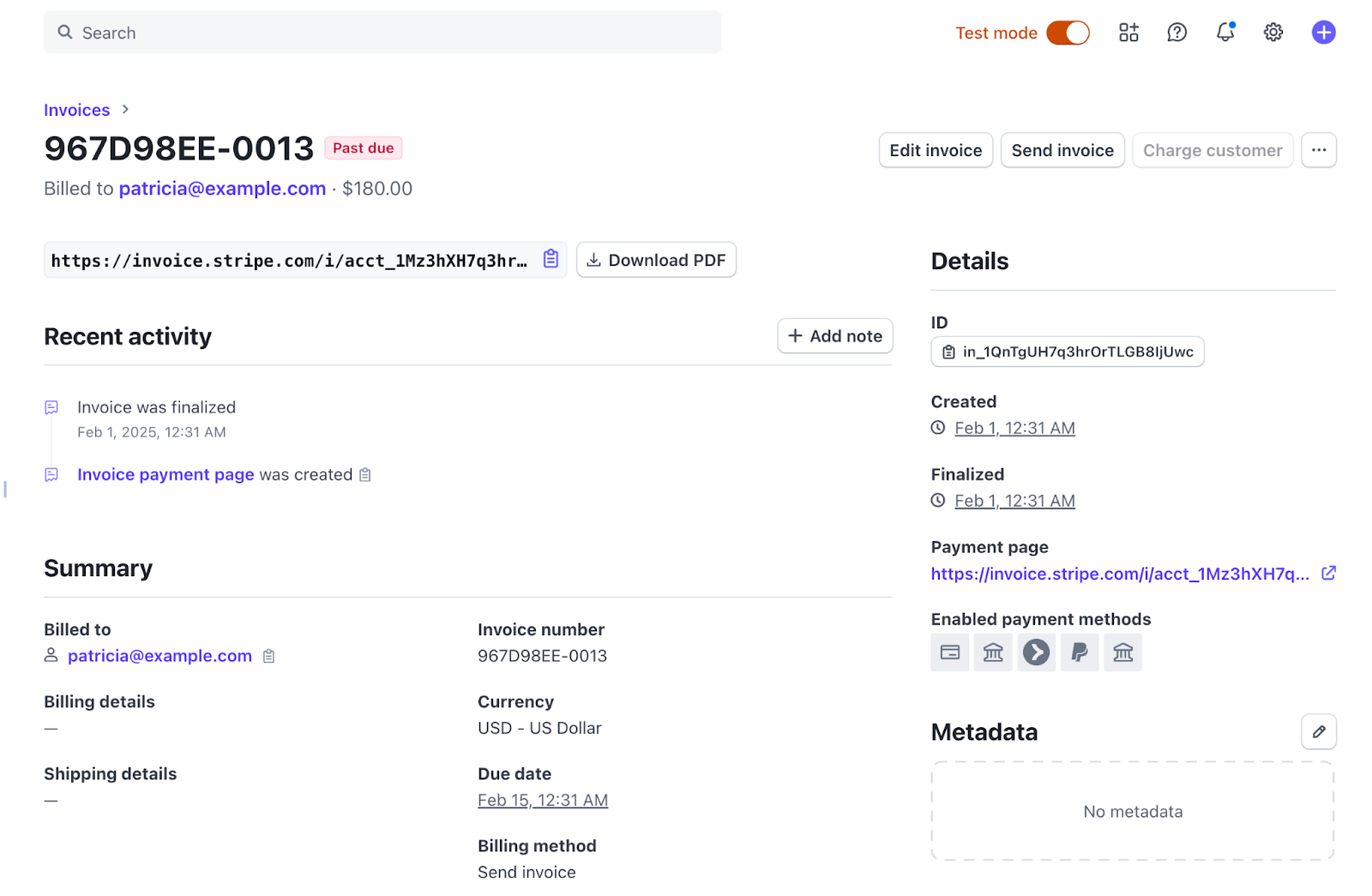Open the three-dot more actions menu

tap(1319, 150)
